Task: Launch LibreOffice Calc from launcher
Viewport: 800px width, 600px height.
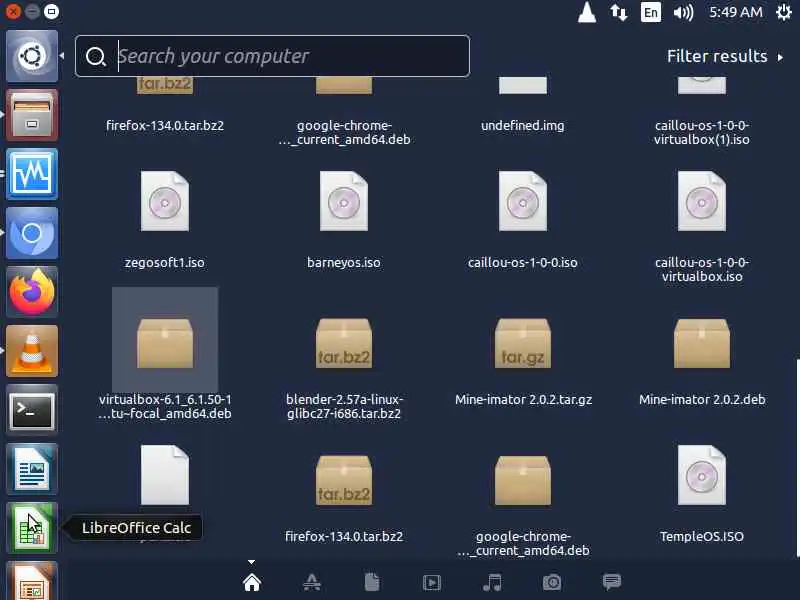Action: coord(32,528)
